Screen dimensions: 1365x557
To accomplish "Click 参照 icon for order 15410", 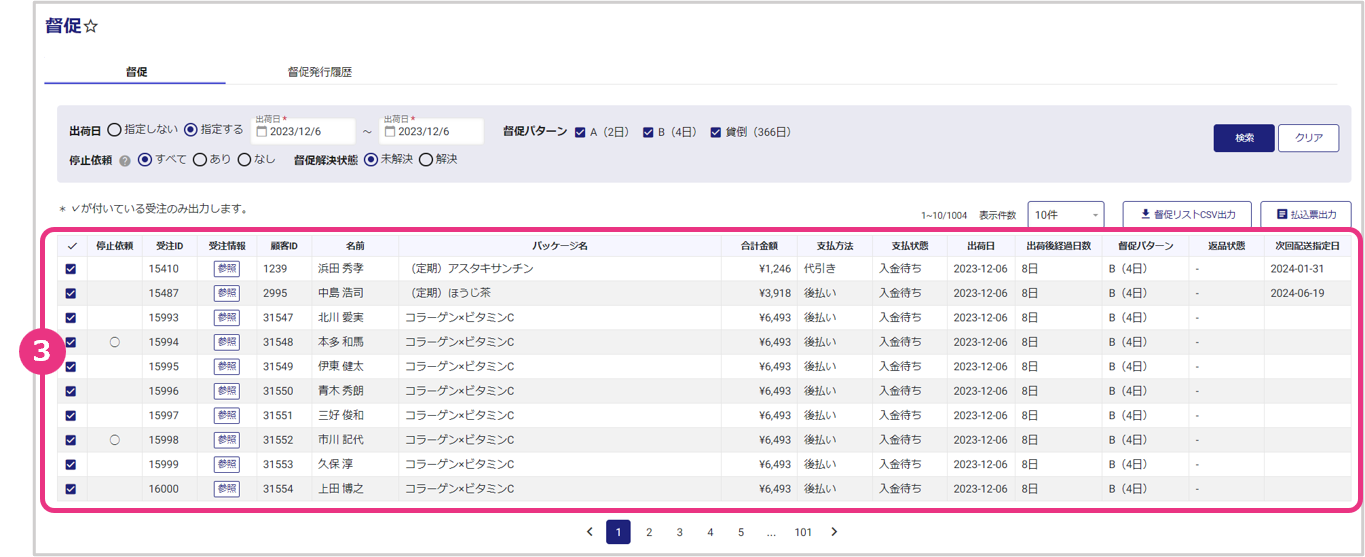I will point(227,268).
